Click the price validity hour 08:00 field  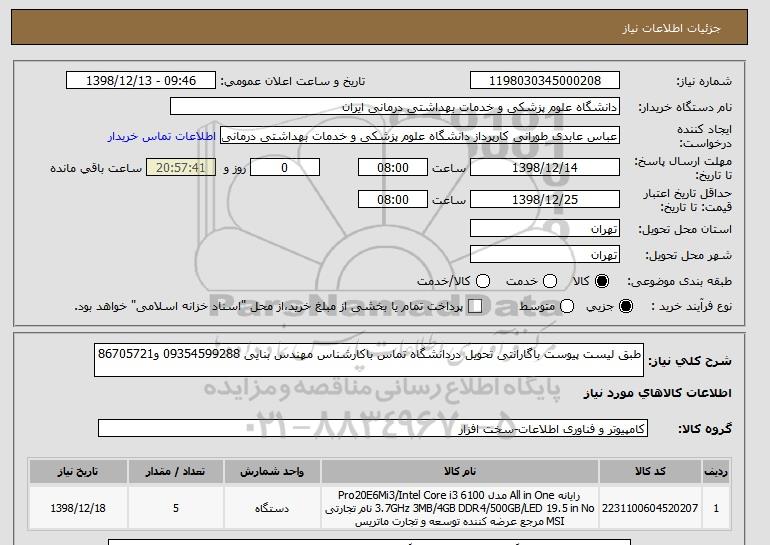[393, 199]
